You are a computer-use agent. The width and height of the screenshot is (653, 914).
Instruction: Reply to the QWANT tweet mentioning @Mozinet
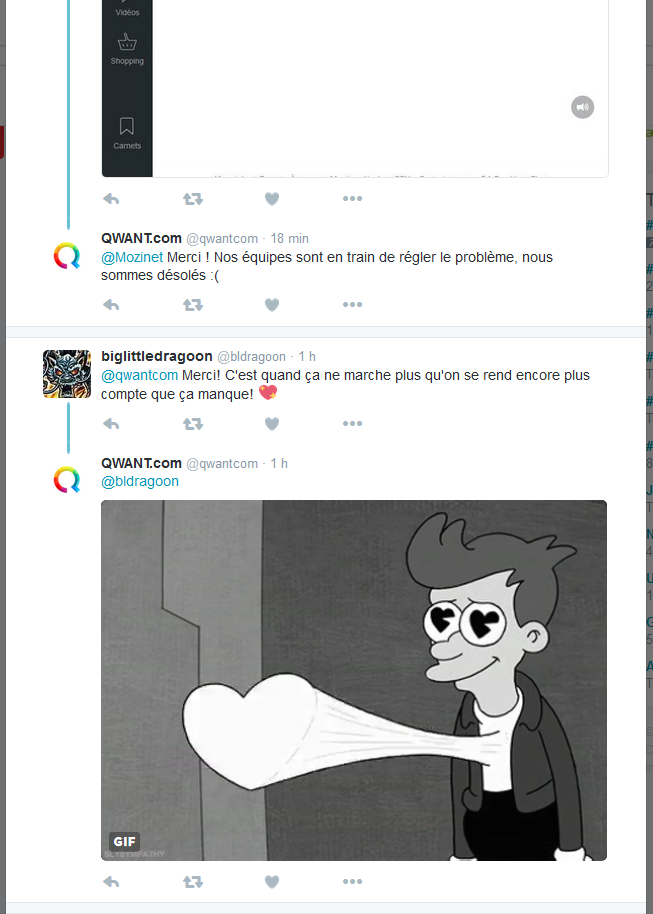click(x=111, y=305)
